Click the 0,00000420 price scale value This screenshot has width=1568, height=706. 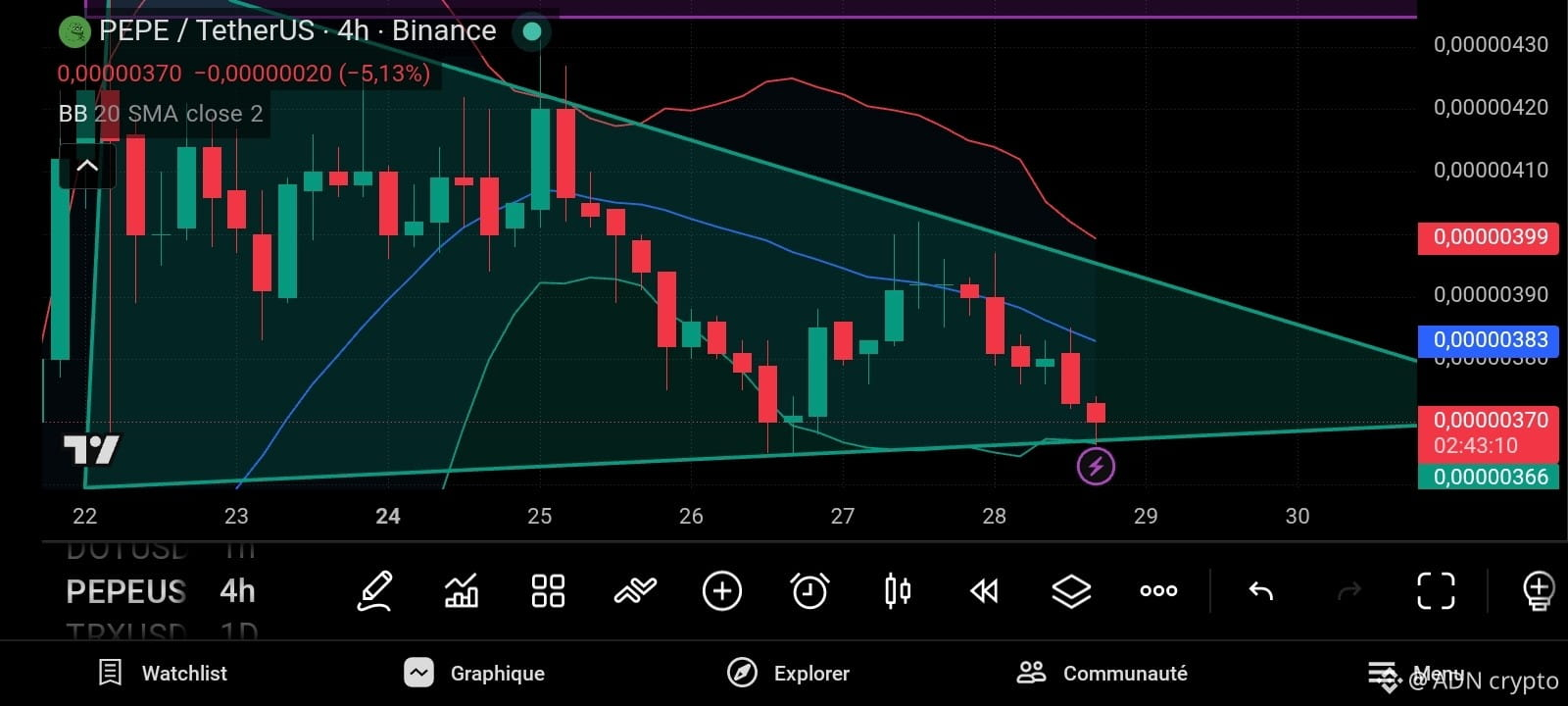click(x=1491, y=107)
